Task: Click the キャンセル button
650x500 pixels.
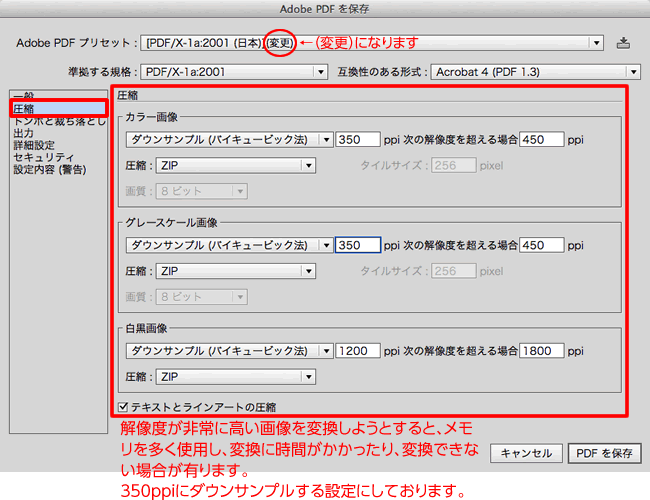Action: 526,453
